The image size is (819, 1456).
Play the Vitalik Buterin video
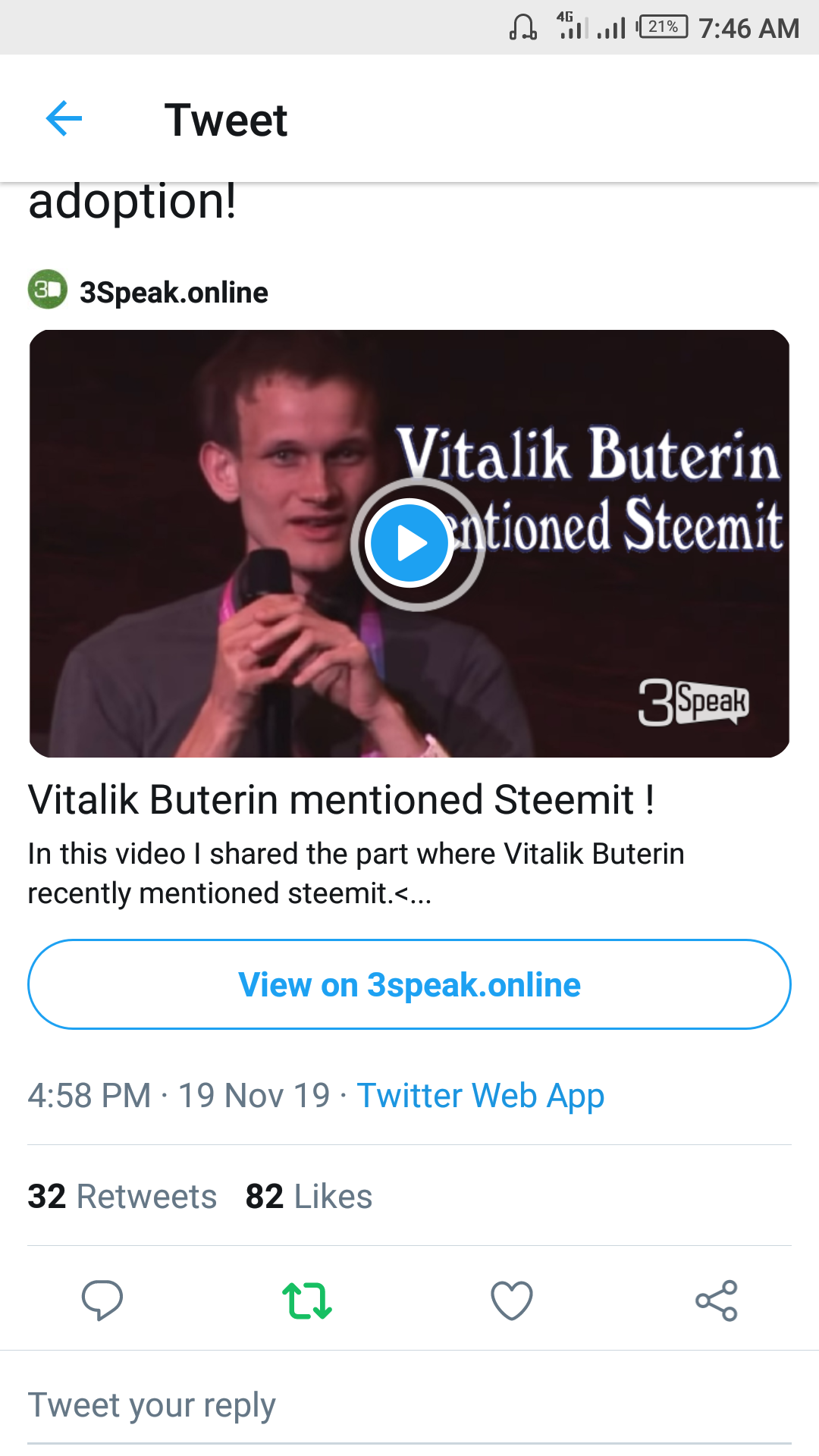(x=409, y=543)
